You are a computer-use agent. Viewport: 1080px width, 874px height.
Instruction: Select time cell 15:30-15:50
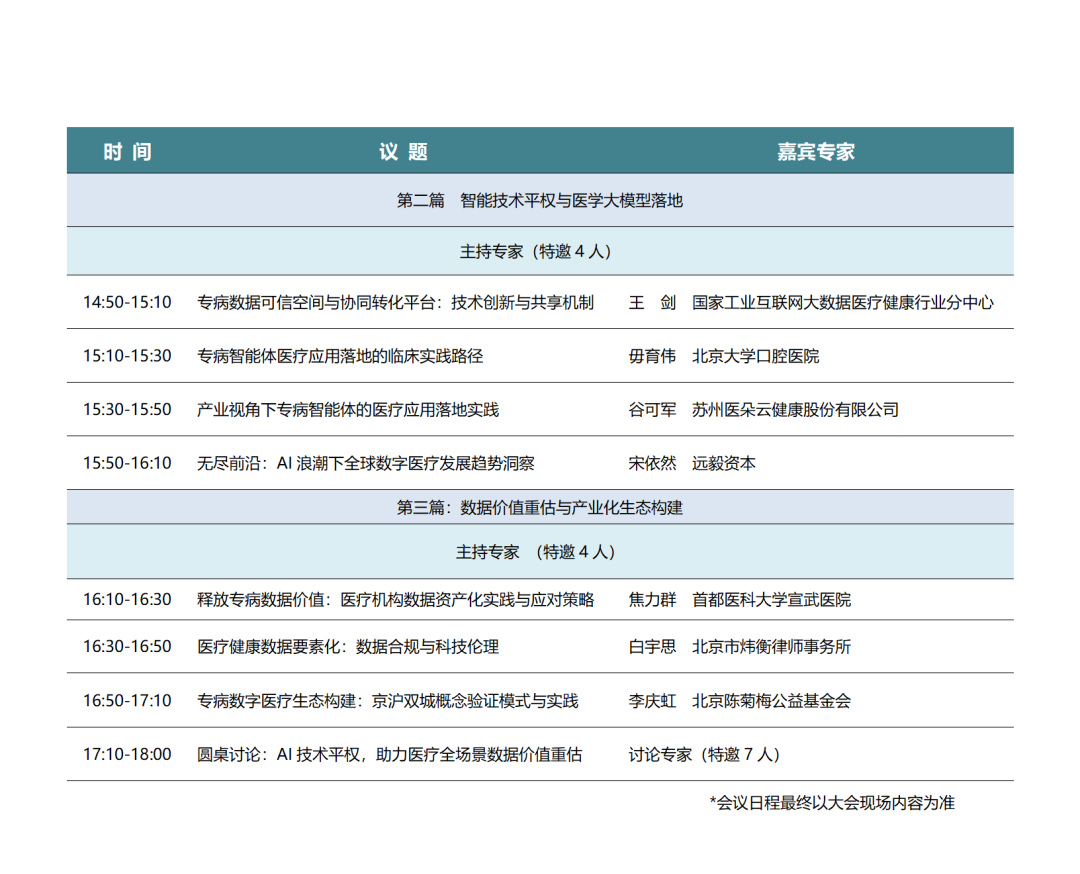tap(127, 410)
